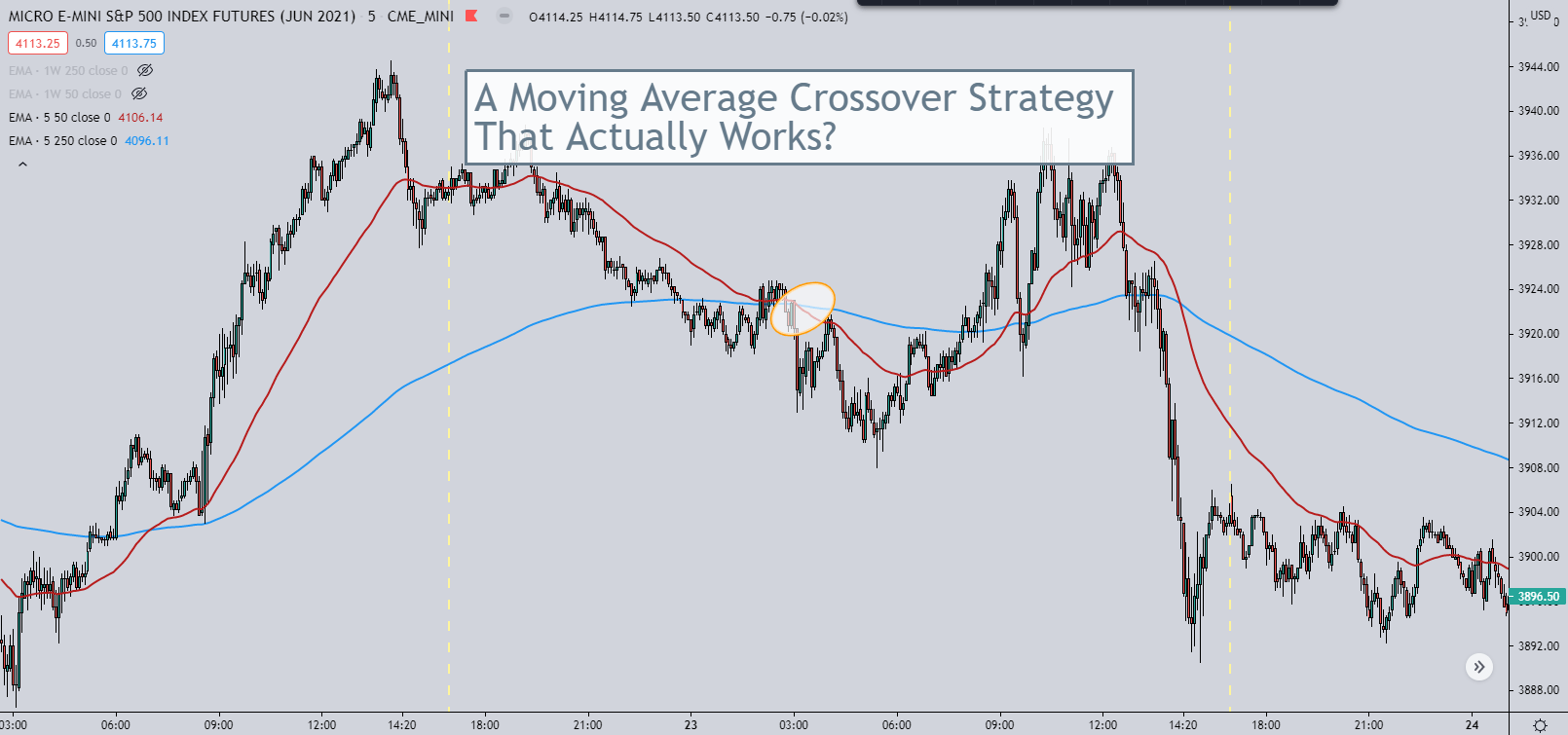Select the EMA 1W 250 close legend text

coord(68,70)
